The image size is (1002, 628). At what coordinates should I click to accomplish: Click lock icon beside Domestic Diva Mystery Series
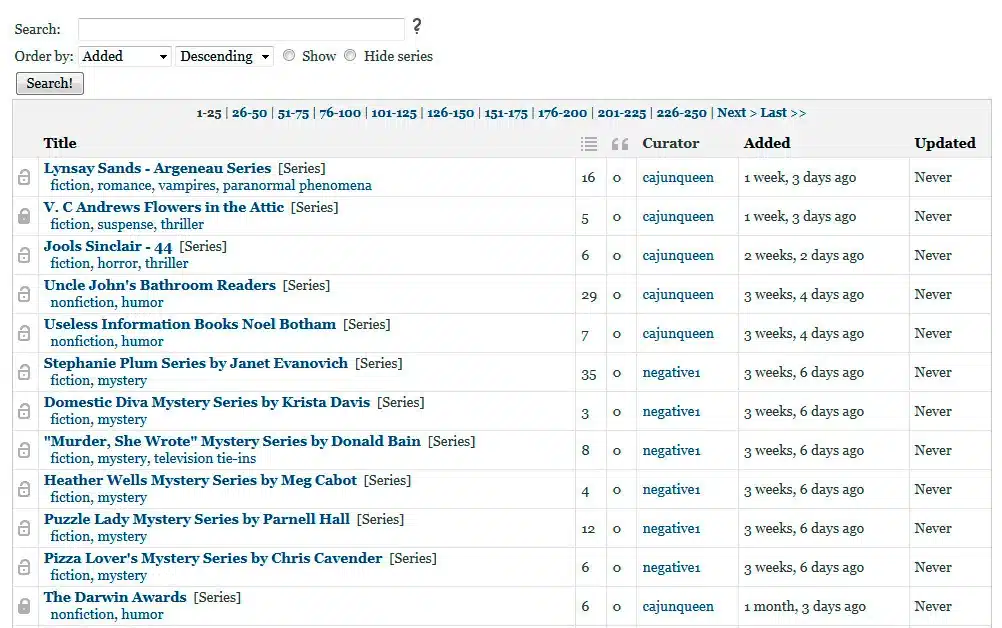[x=24, y=411]
